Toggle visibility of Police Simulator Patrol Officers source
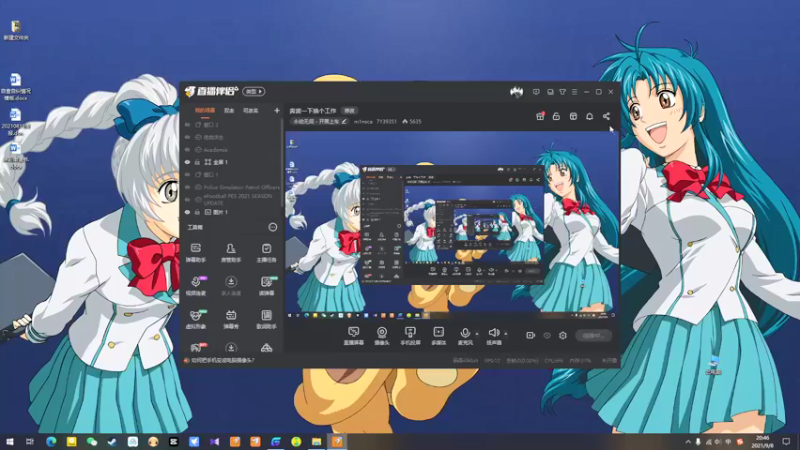Viewport: 800px width, 450px height. [187, 187]
